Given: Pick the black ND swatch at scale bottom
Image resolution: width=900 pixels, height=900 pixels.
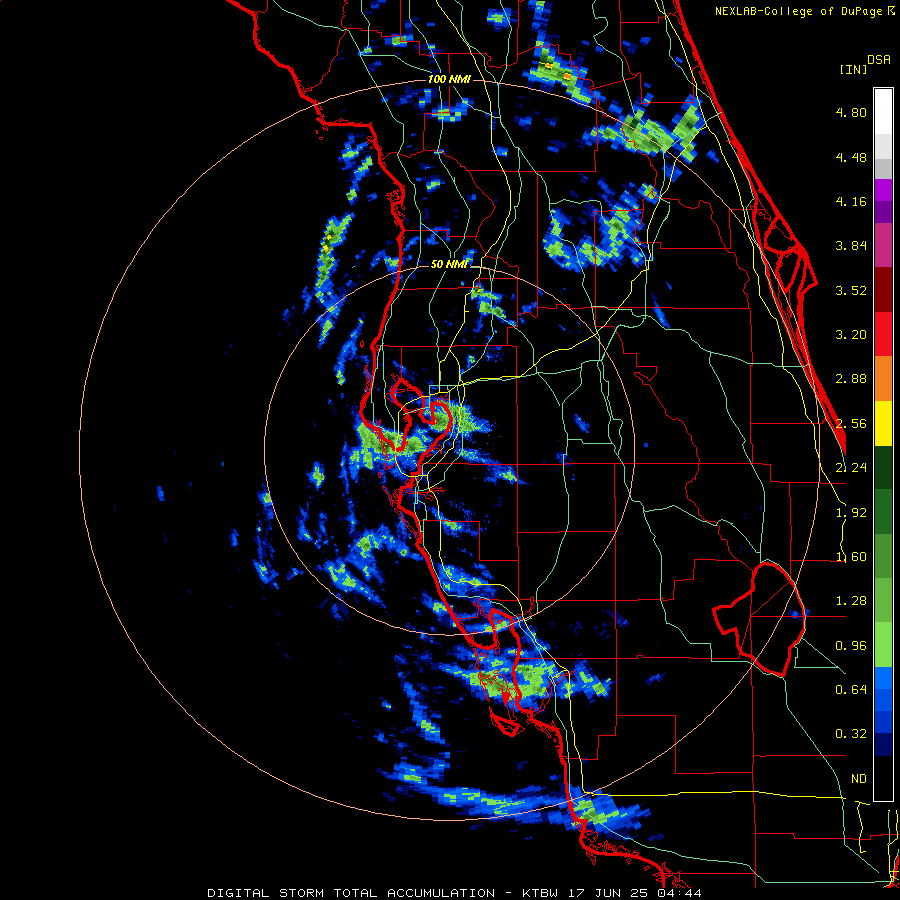Looking at the screenshot, I should (x=883, y=778).
